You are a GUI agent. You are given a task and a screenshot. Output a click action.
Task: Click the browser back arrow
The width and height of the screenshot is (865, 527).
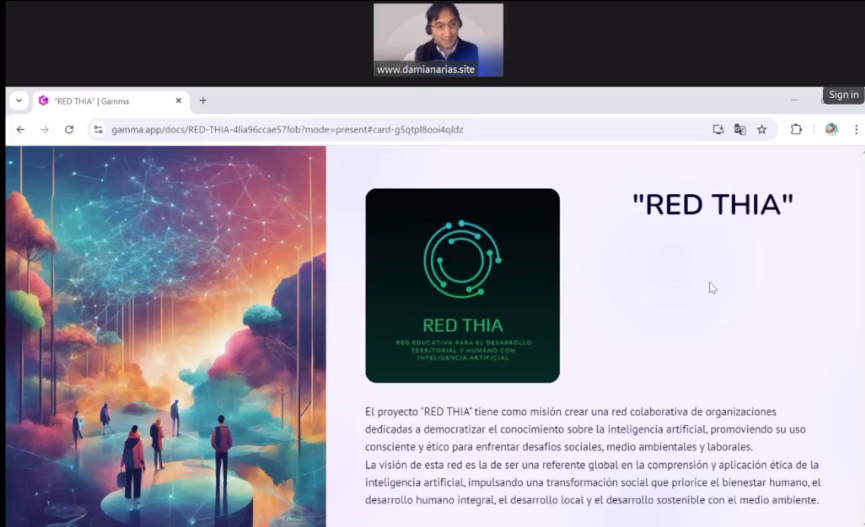(x=20, y=129)
